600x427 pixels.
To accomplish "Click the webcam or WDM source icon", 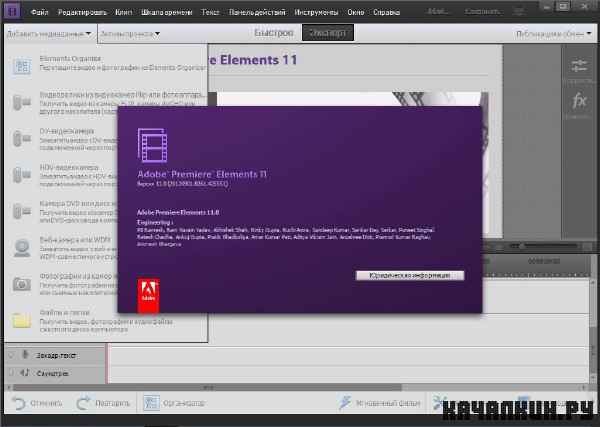I will tap(22, 248).
